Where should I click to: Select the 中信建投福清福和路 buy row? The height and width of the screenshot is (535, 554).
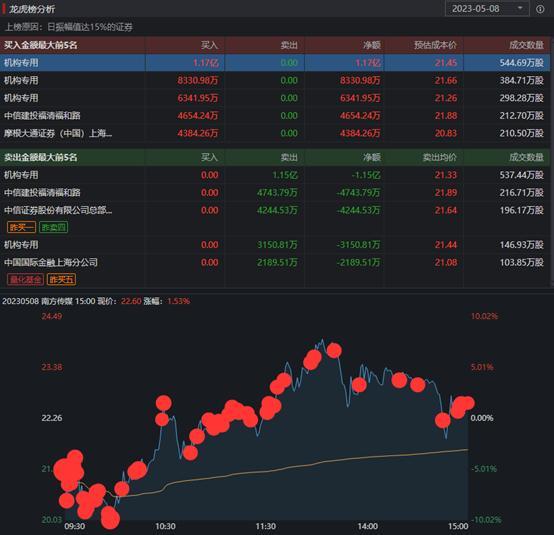click(275, 116)
